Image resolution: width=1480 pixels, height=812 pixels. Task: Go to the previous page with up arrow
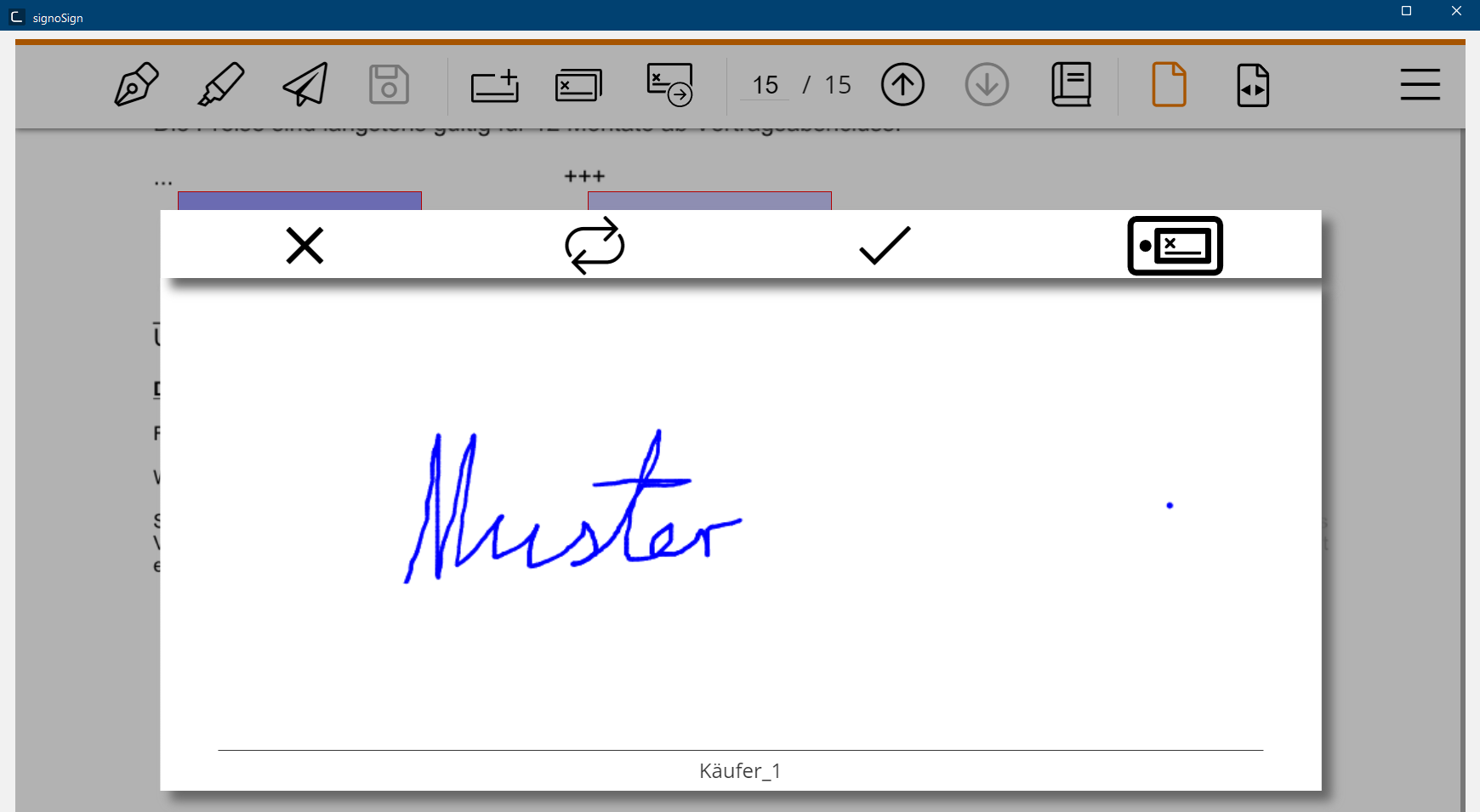click(902, 84)
